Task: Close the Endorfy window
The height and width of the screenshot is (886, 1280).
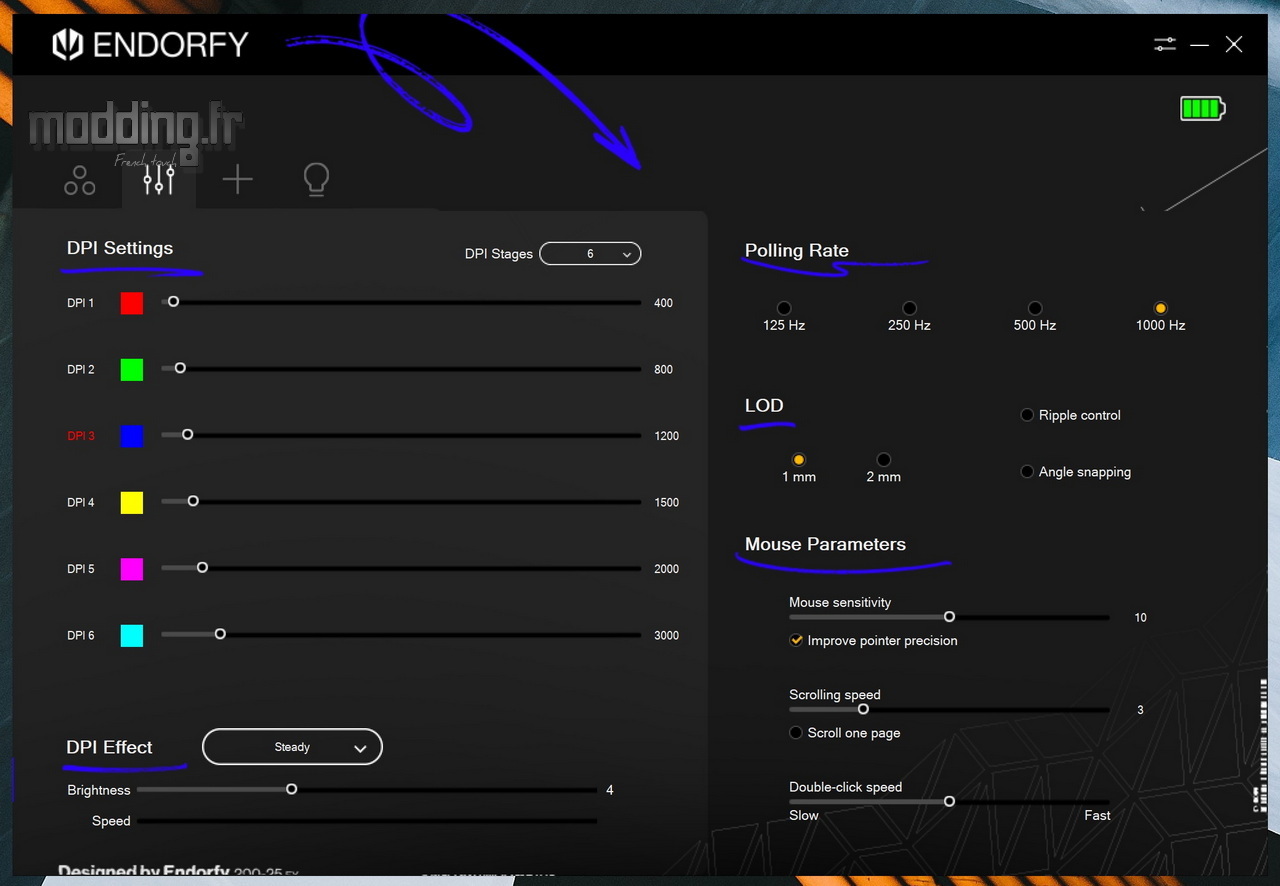Action: [x=1234, y=44]
